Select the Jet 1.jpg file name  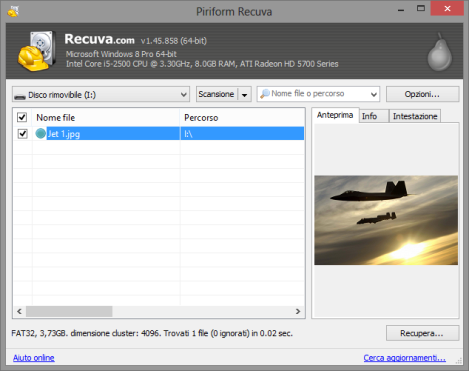[64, 134]
